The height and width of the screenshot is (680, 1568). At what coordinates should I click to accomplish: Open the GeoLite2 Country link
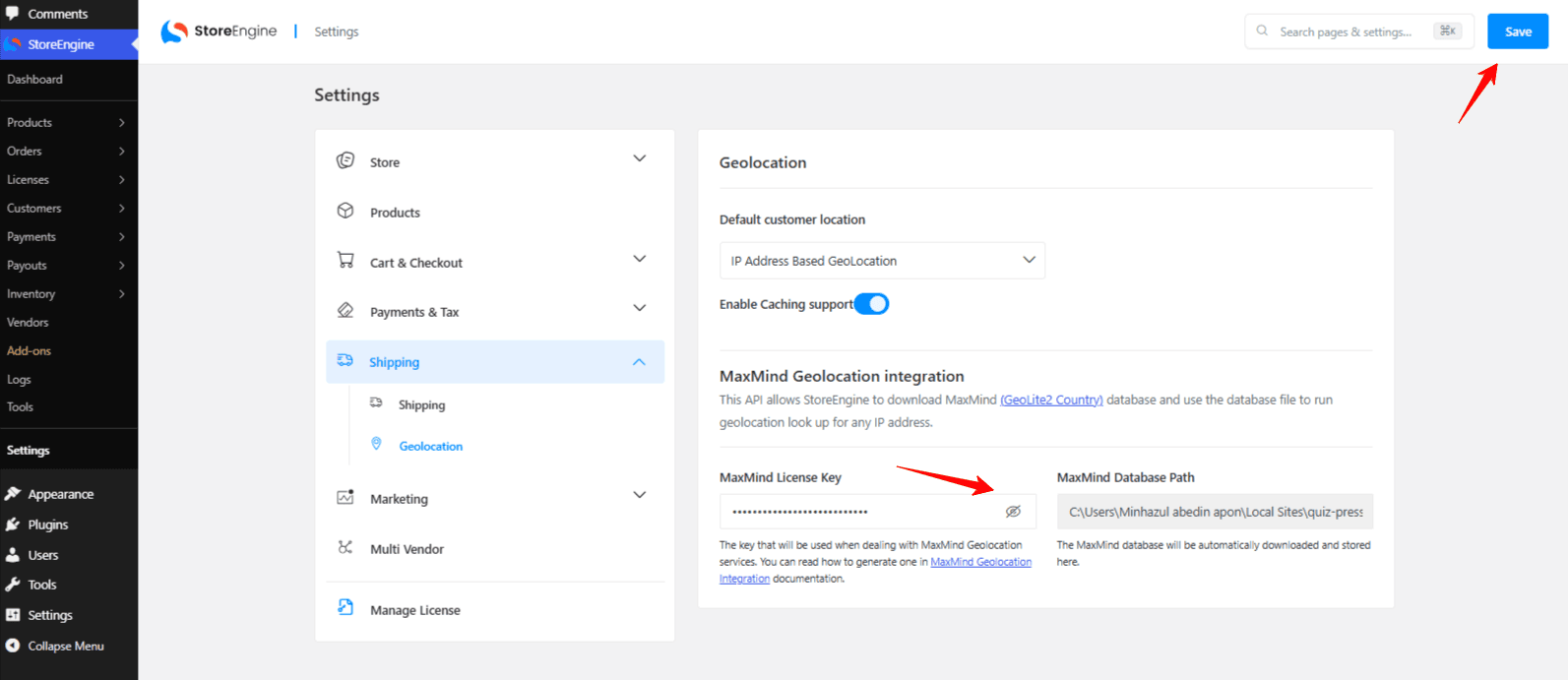[1051, 400]
